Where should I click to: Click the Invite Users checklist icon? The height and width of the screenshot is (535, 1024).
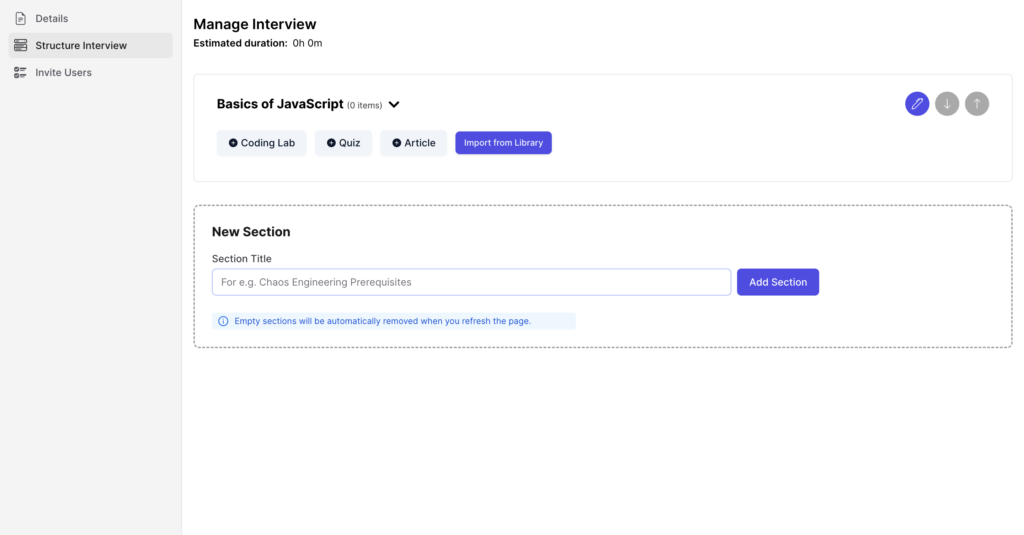pos(20,73)
